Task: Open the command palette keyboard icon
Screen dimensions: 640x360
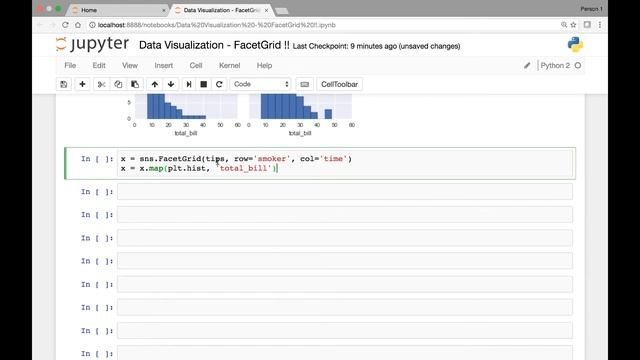Action: click(x=304, y=84)
